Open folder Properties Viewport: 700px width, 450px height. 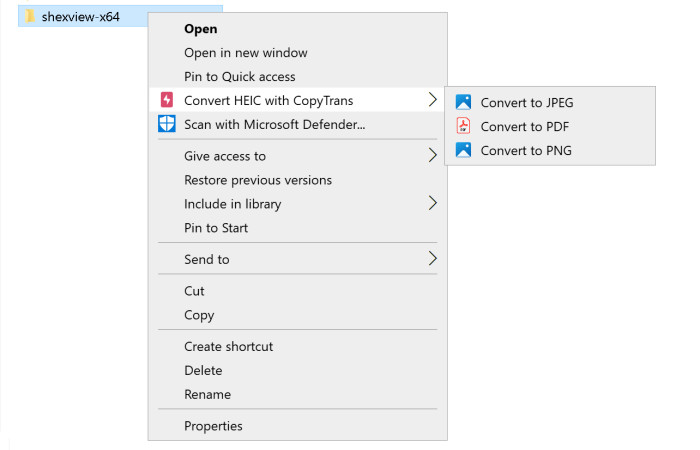click(213, 426)
